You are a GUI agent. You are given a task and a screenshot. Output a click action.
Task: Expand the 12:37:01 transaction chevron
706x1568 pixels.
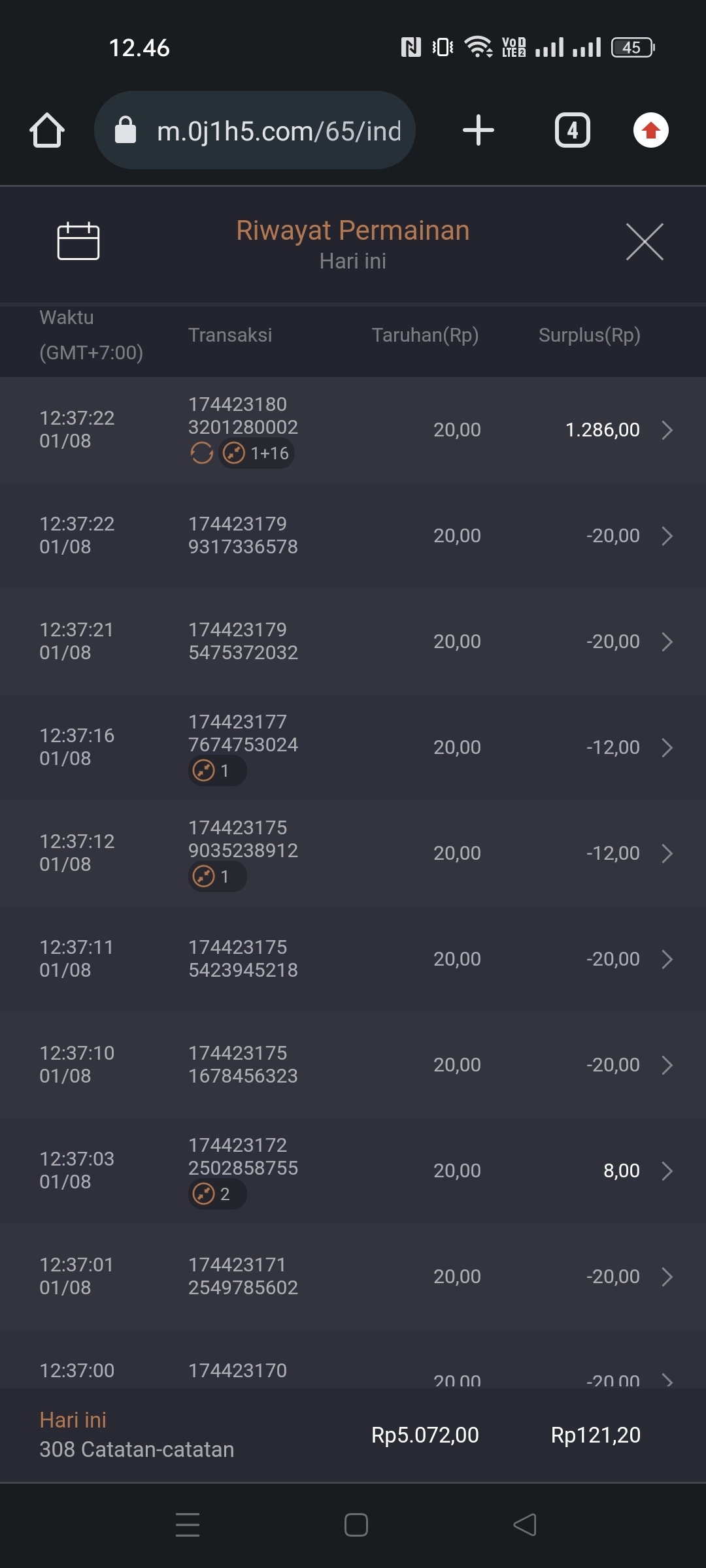coord(666,1277)
